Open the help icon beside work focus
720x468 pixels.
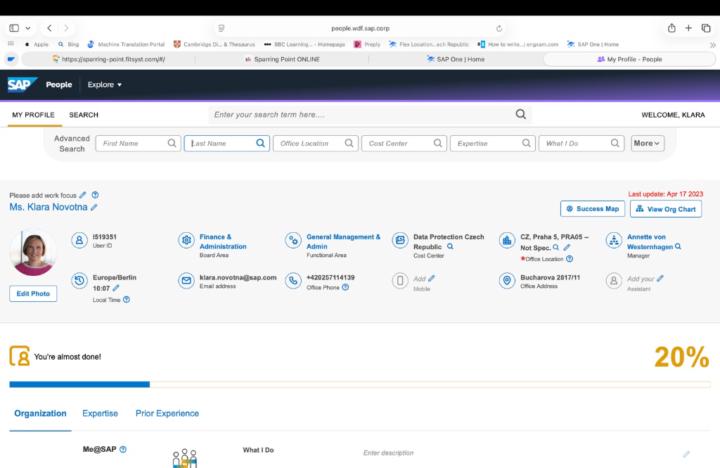click(95, 195)
